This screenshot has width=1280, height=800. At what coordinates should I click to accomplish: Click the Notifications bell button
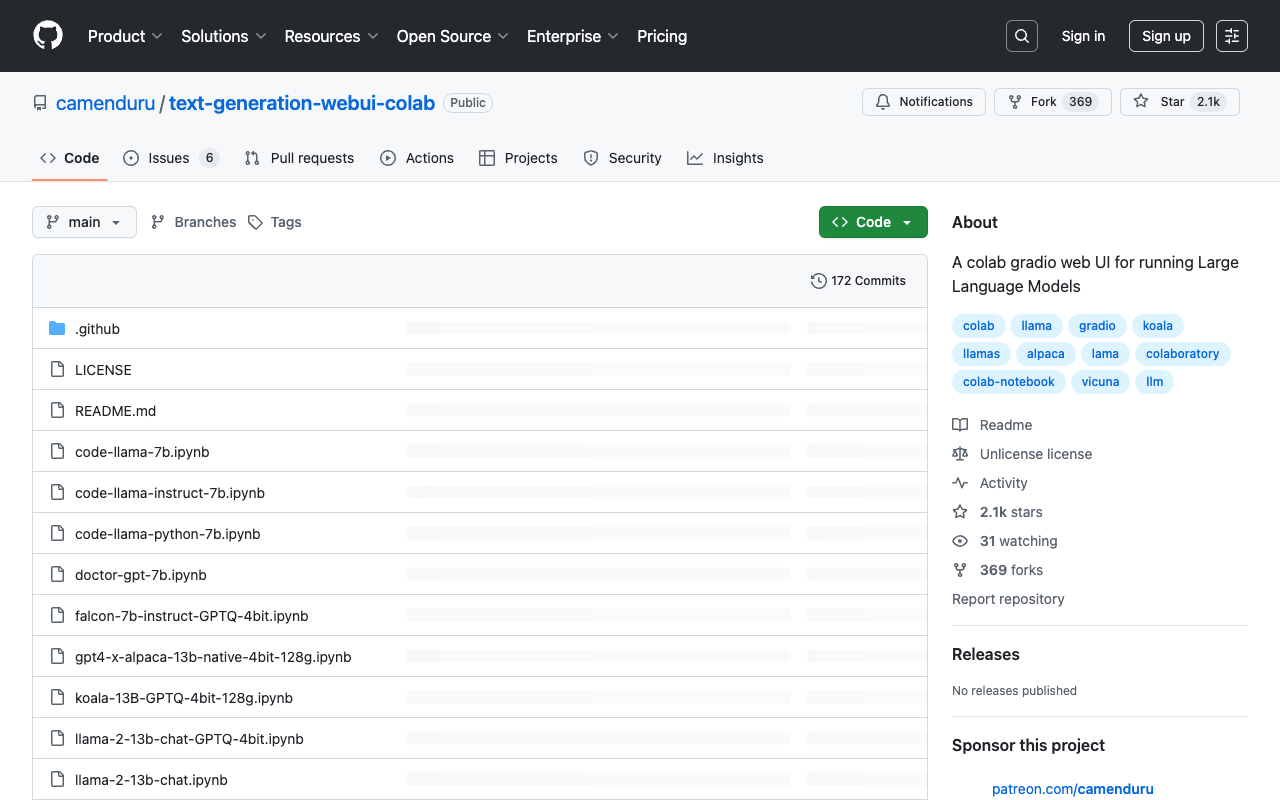[x=924, y=102]
